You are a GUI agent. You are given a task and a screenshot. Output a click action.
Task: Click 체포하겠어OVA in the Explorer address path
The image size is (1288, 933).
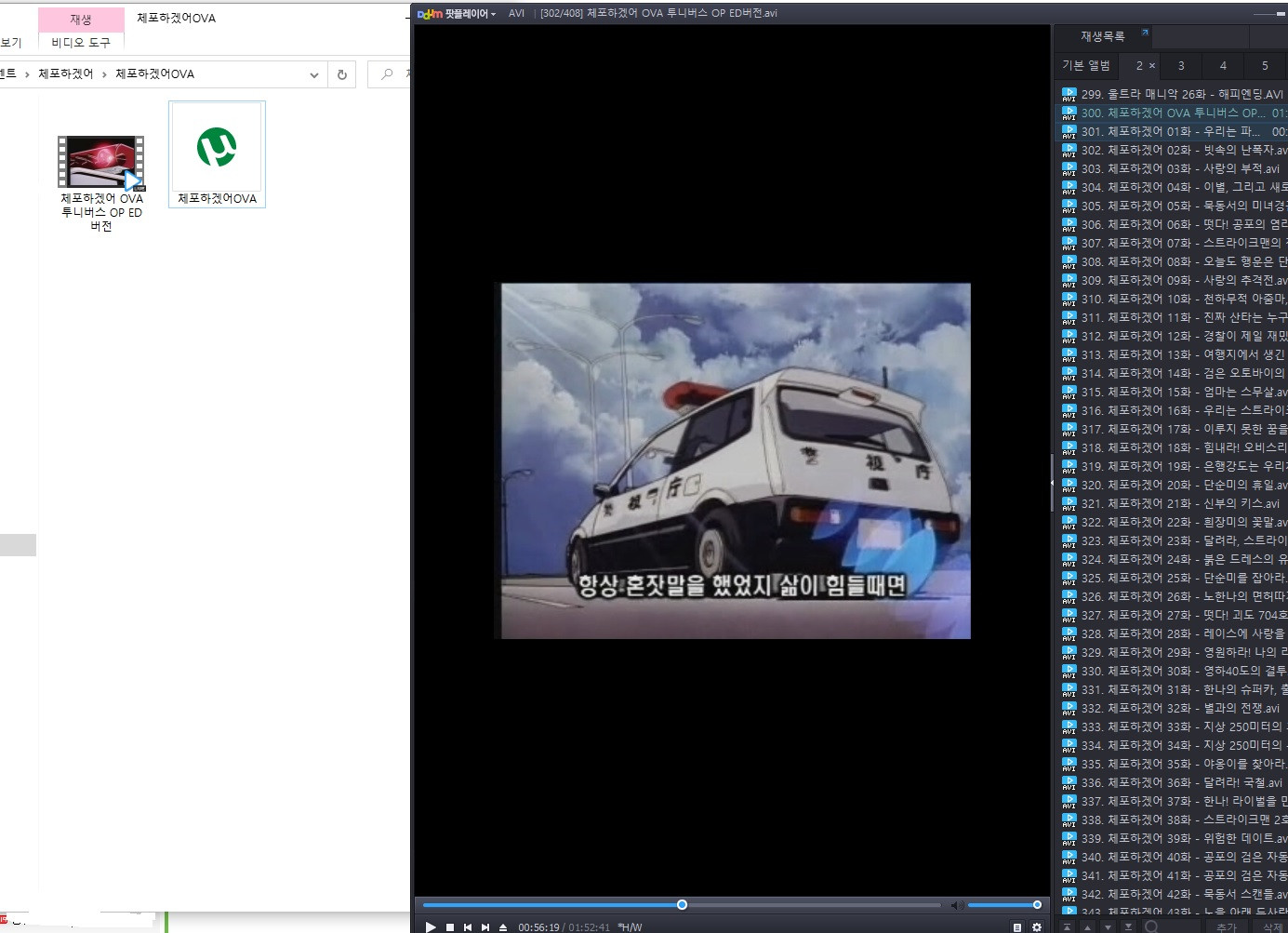point(154,73)
